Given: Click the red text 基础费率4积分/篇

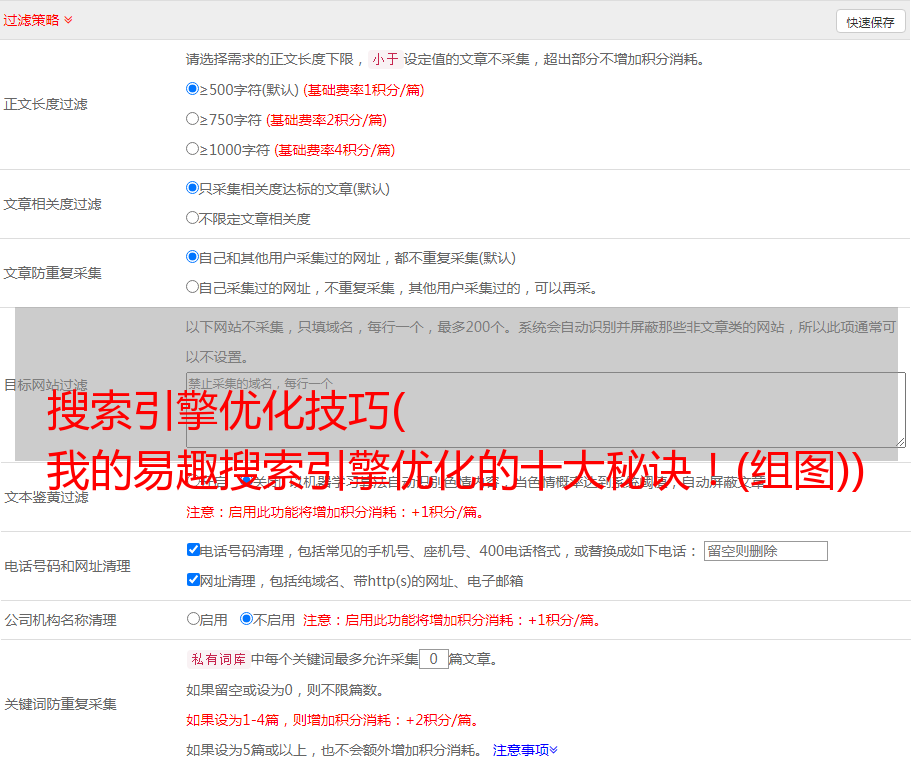Looking at the screenshot, I should pyautogui.click(x=334, y=150).
